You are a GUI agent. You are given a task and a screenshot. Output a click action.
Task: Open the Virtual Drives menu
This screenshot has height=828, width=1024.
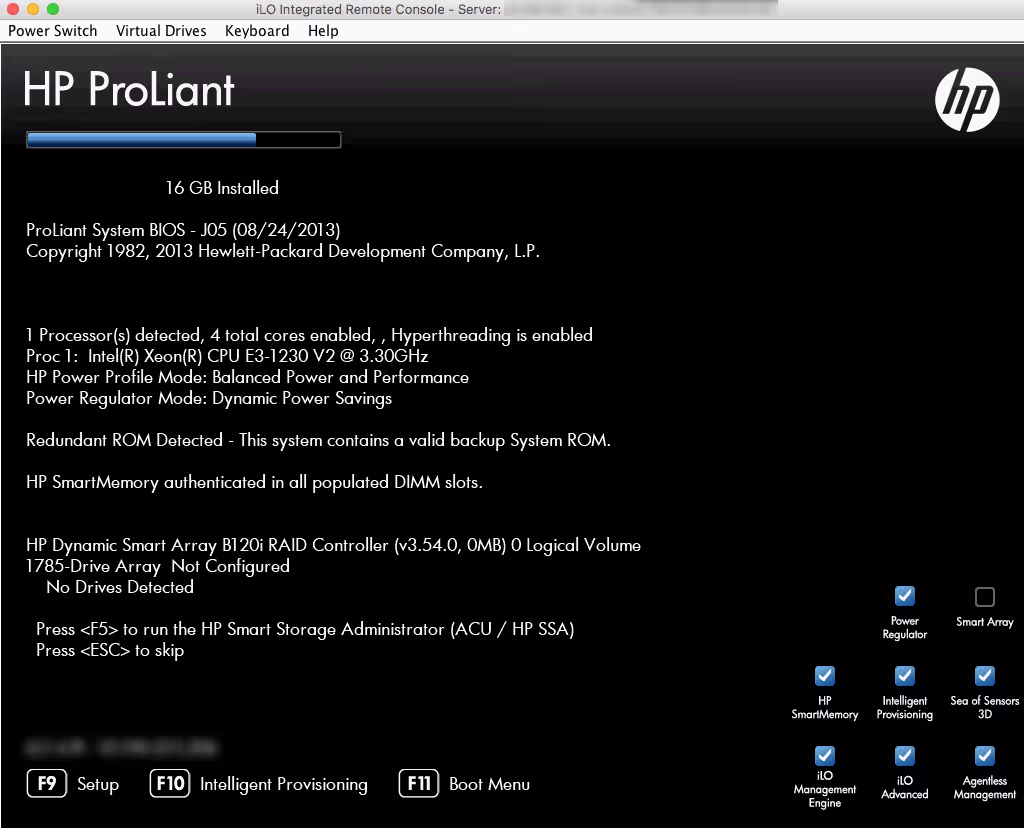[161, 31]
